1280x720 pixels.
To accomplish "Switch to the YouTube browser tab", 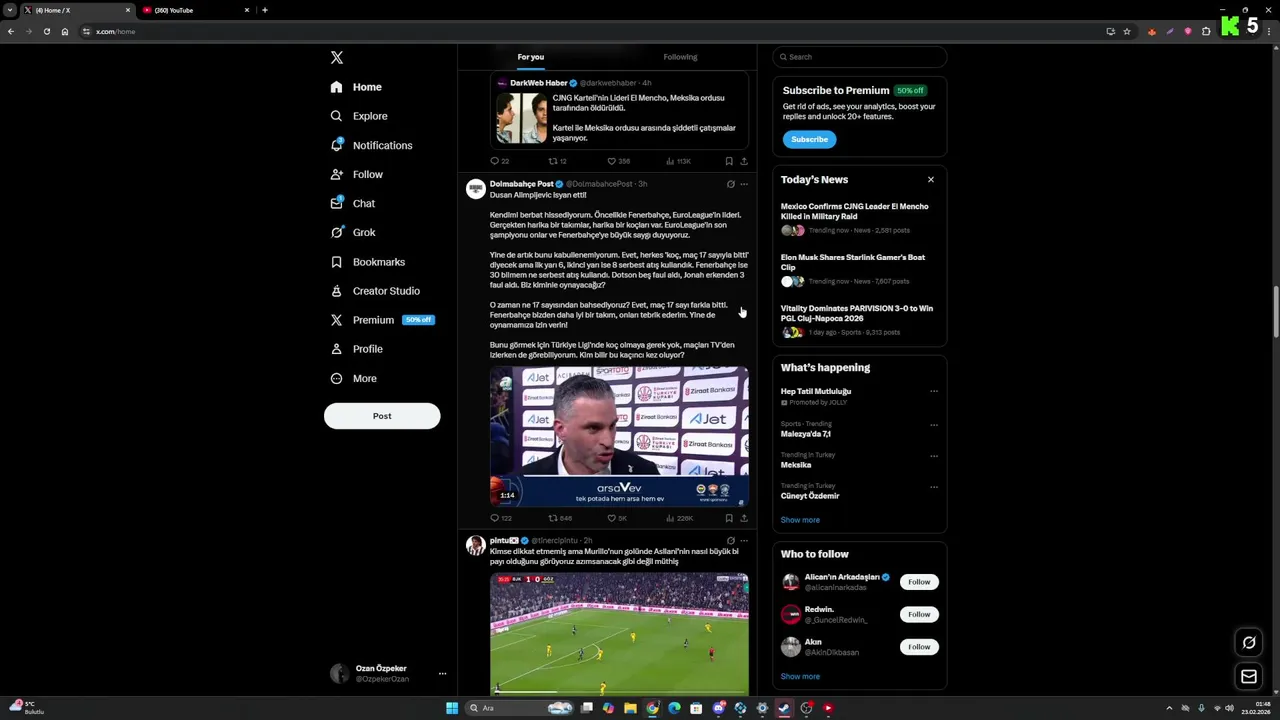I will tap(195, 10).
